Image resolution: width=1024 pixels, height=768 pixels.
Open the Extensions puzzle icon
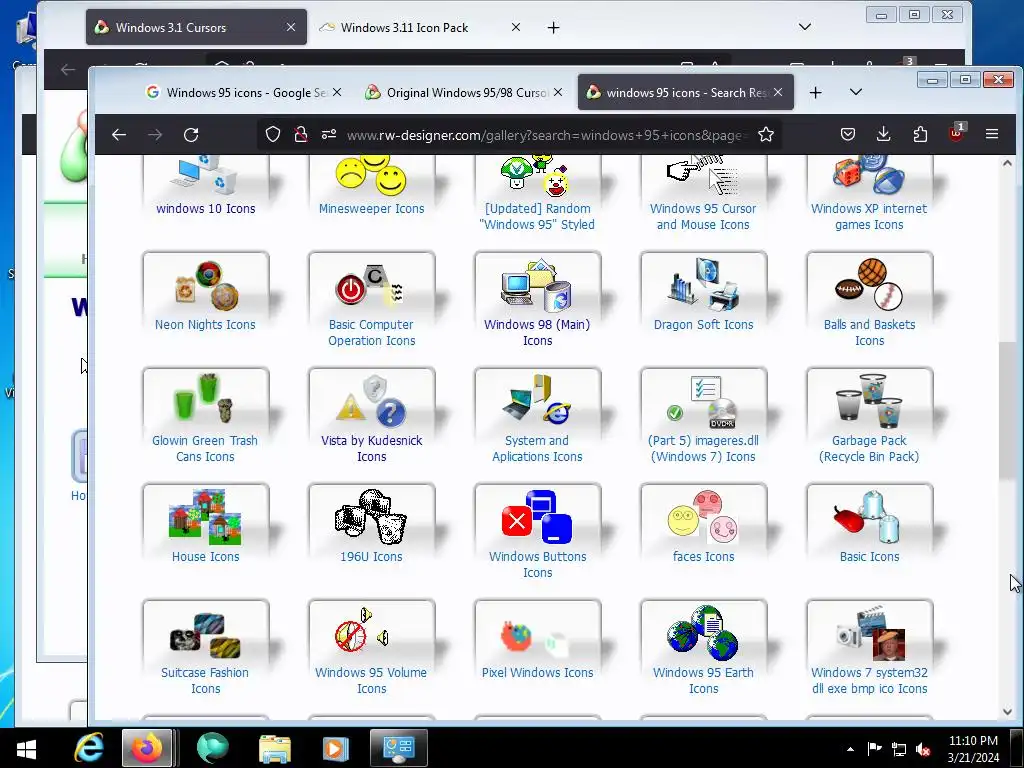pos(920,135)
